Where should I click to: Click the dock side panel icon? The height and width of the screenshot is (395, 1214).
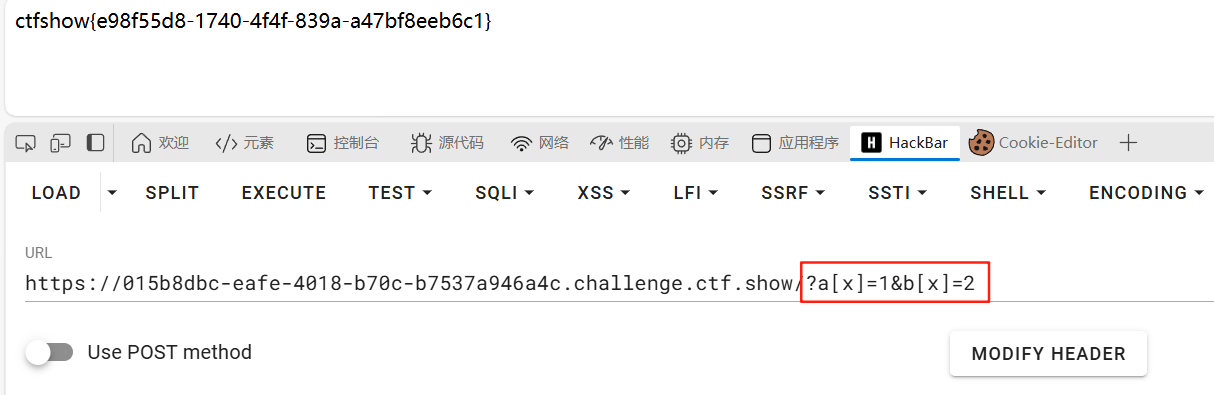[96, 142]
